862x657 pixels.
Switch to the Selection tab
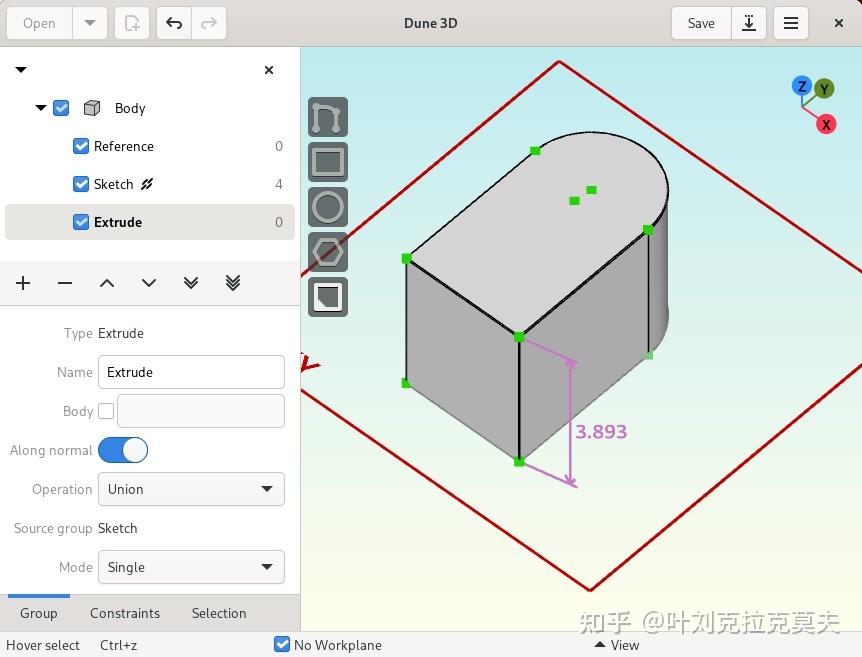pyautogui.click(x=218, y=613)
